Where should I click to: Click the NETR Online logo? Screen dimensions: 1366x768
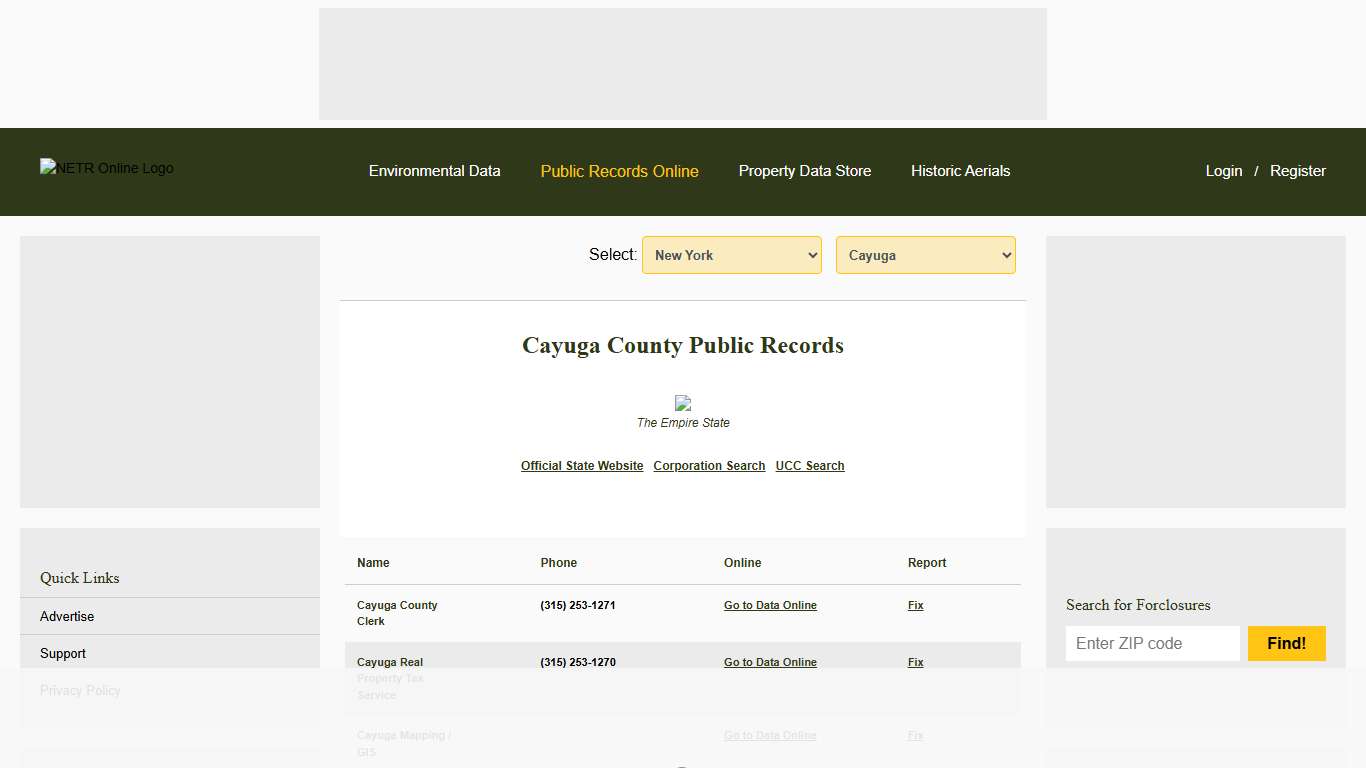(106, 168)
